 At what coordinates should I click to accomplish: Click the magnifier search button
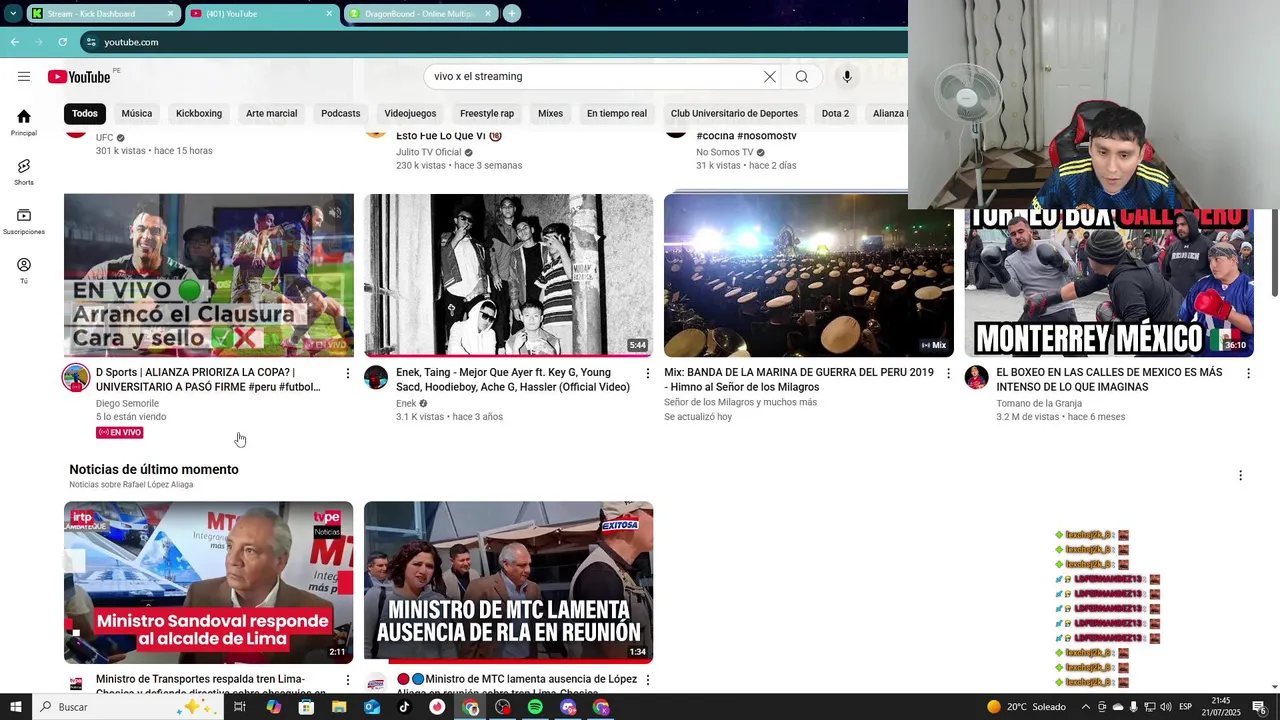pos(802,77)
